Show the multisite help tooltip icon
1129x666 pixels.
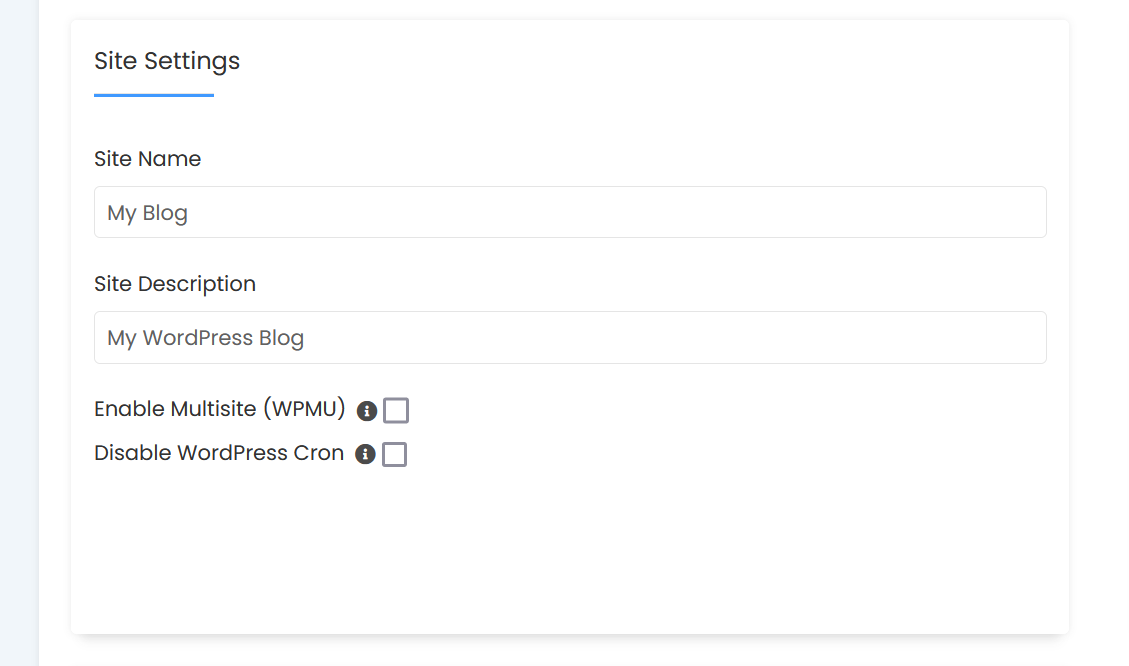366,410
